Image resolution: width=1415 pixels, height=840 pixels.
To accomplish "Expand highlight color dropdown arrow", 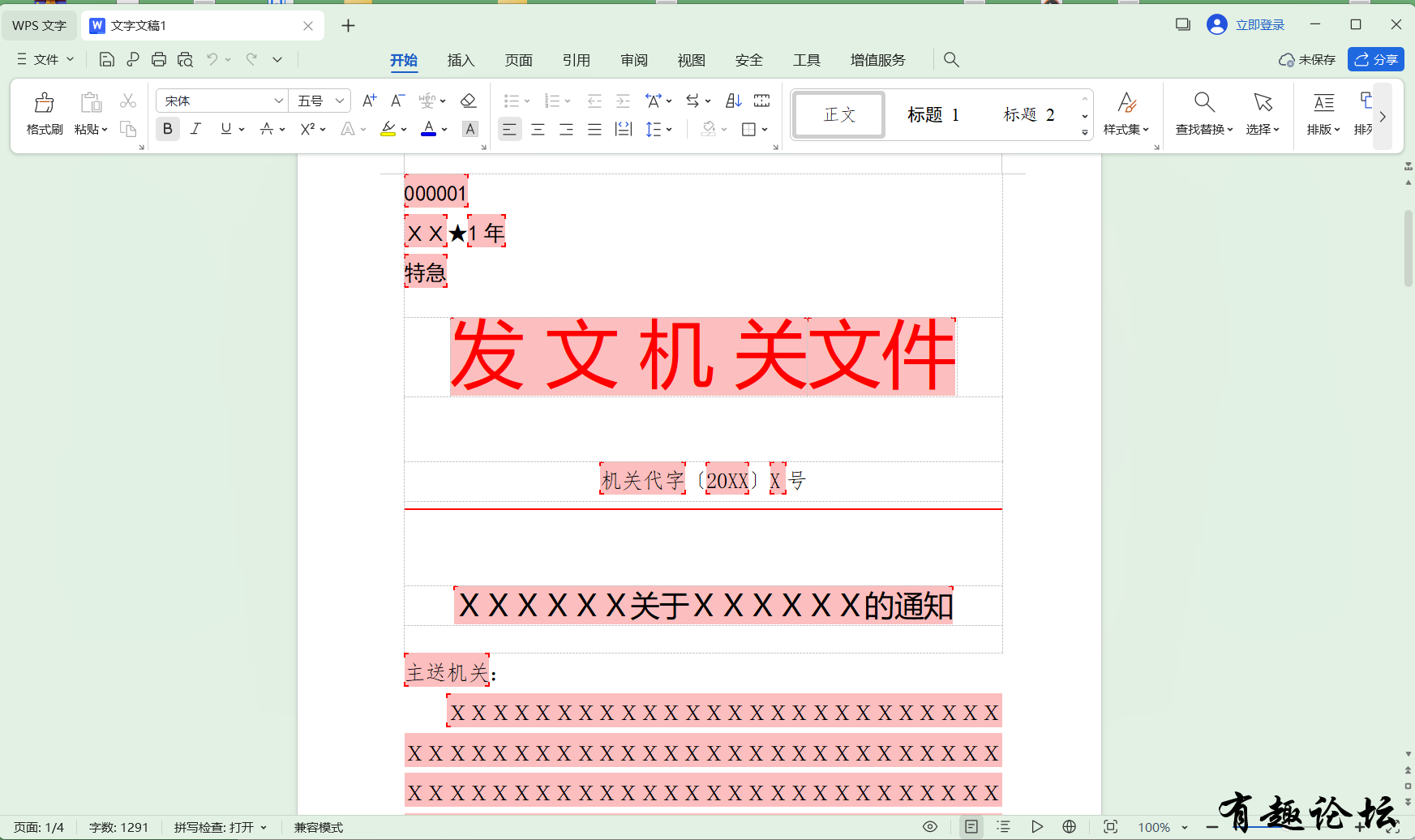I will click(x=404, y=130).
